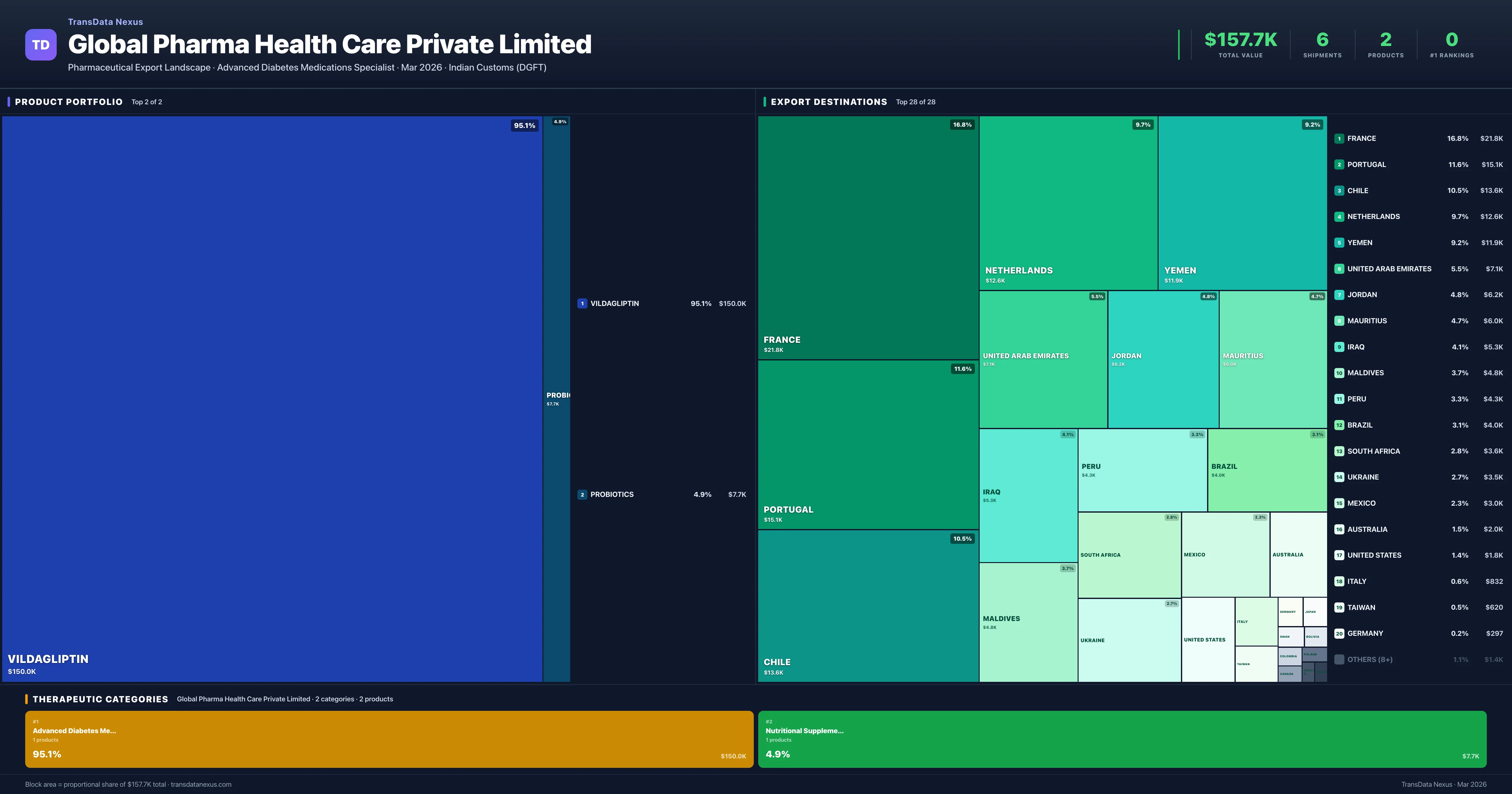Screen dimensions: 1512x794
Task: Click the purple TD logo icon
Action: point(41,45)
